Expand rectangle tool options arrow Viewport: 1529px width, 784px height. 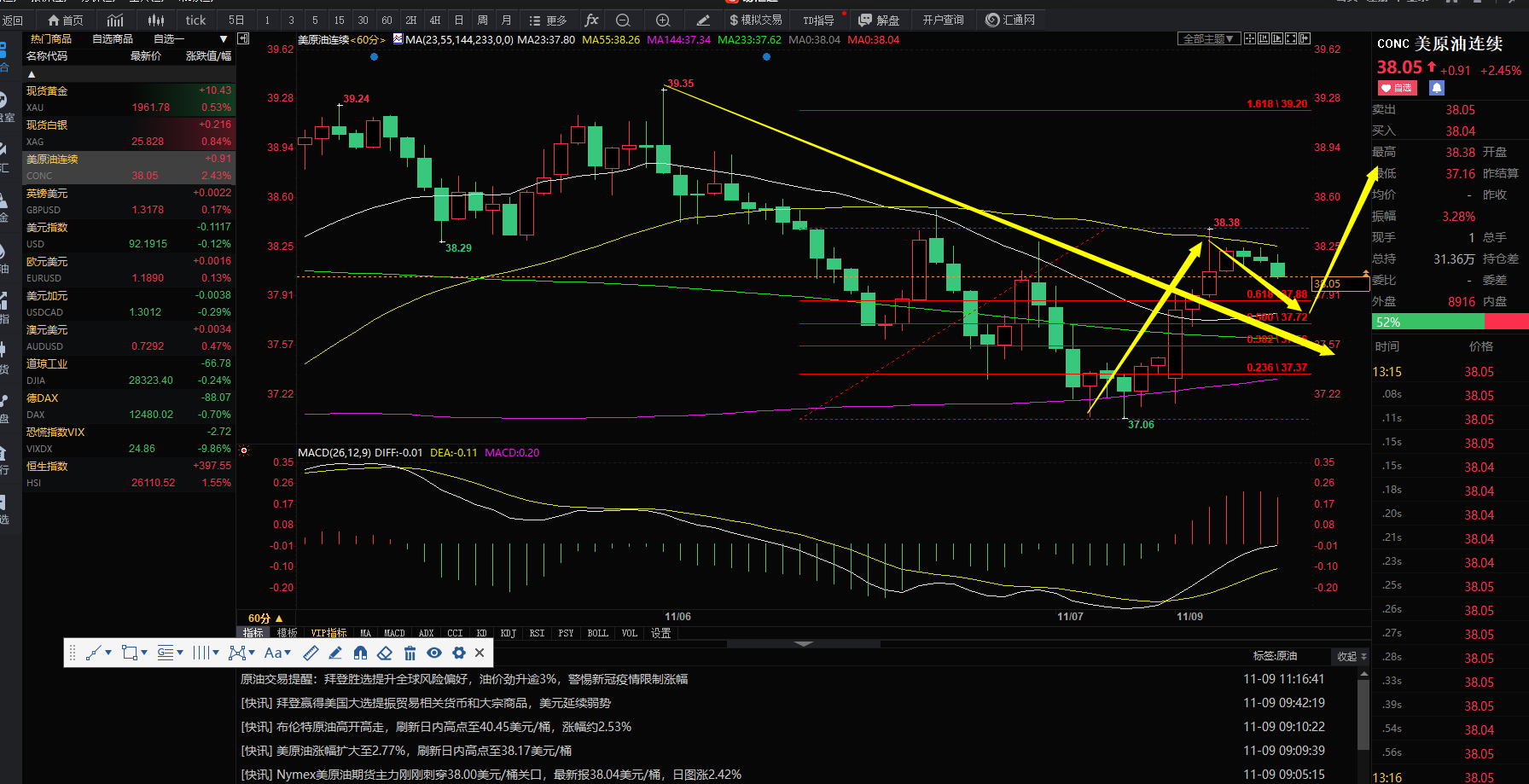(144, 653)
